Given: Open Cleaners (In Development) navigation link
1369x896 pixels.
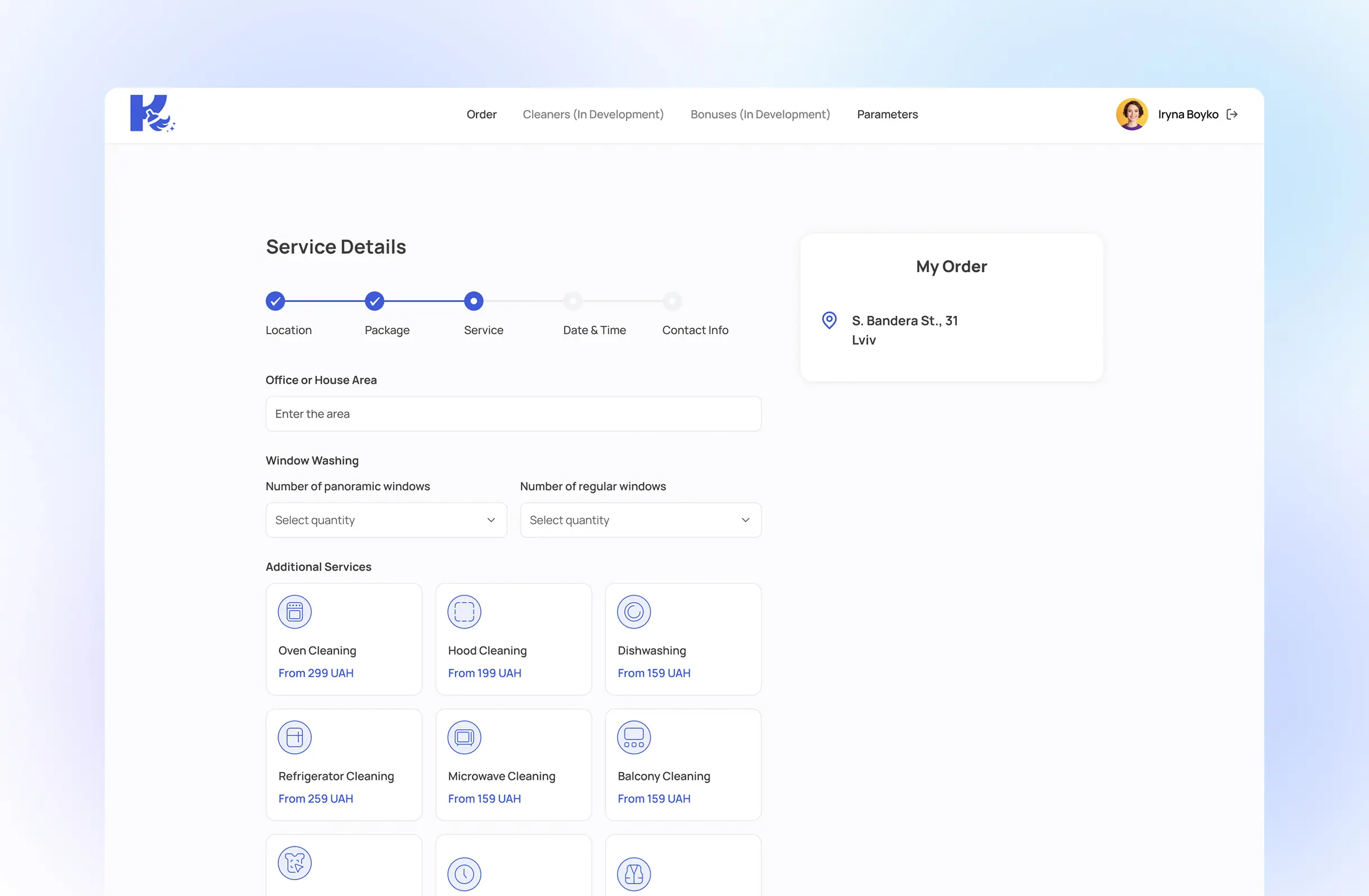Looking at the screenshot, I should 593,114.
